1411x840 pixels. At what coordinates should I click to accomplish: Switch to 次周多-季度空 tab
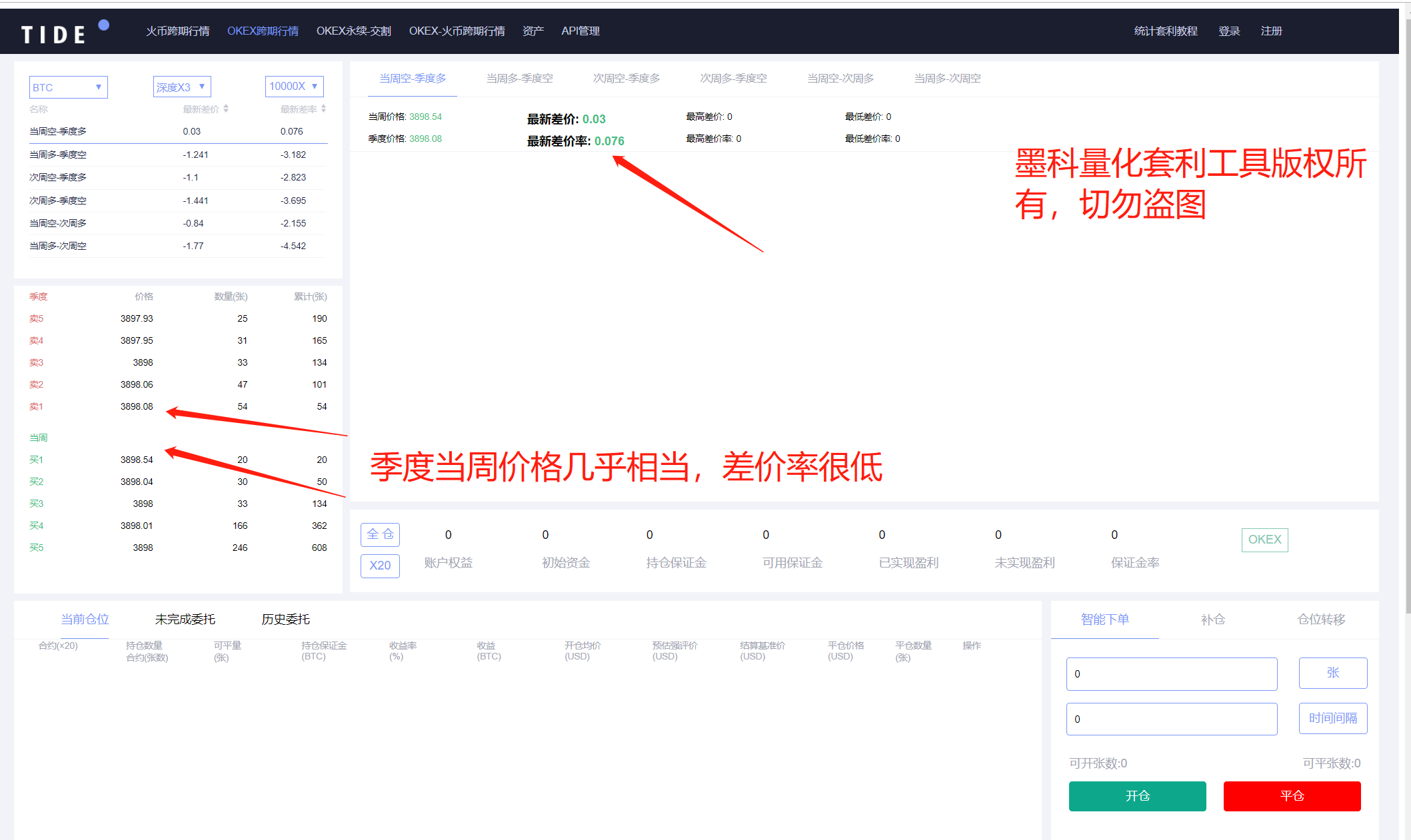tap(733, 79)
